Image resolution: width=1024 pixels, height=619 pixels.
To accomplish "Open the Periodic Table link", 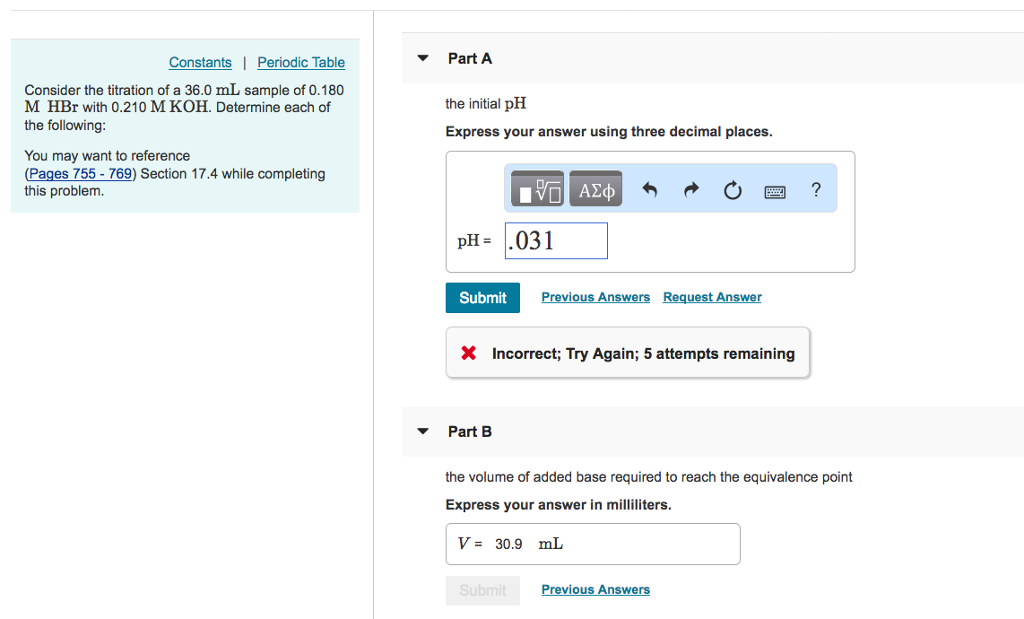I will pyautogui.click(x=301, y=62).
